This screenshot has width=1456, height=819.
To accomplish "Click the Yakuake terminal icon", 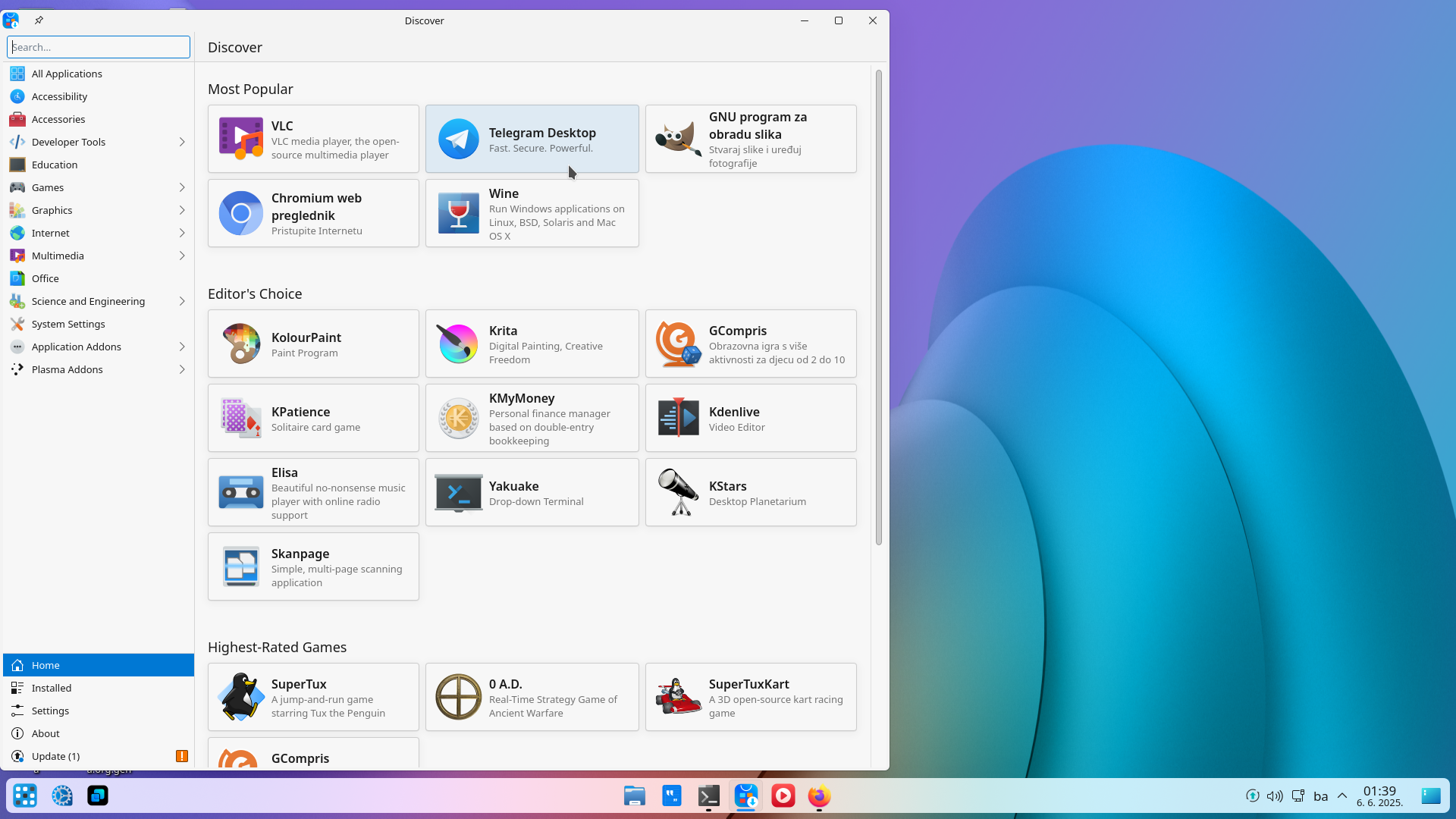I will point(458,492).
